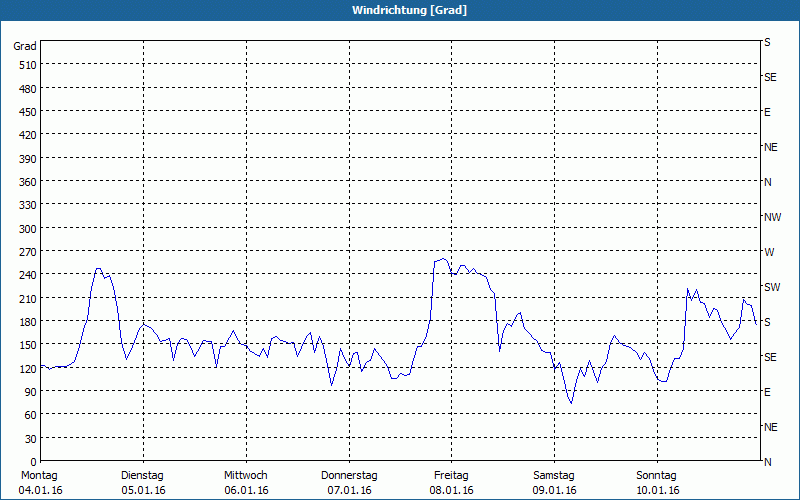Click the top S compass label on the right axis
This screenshot has width=800, height=500.
(767, 42)
